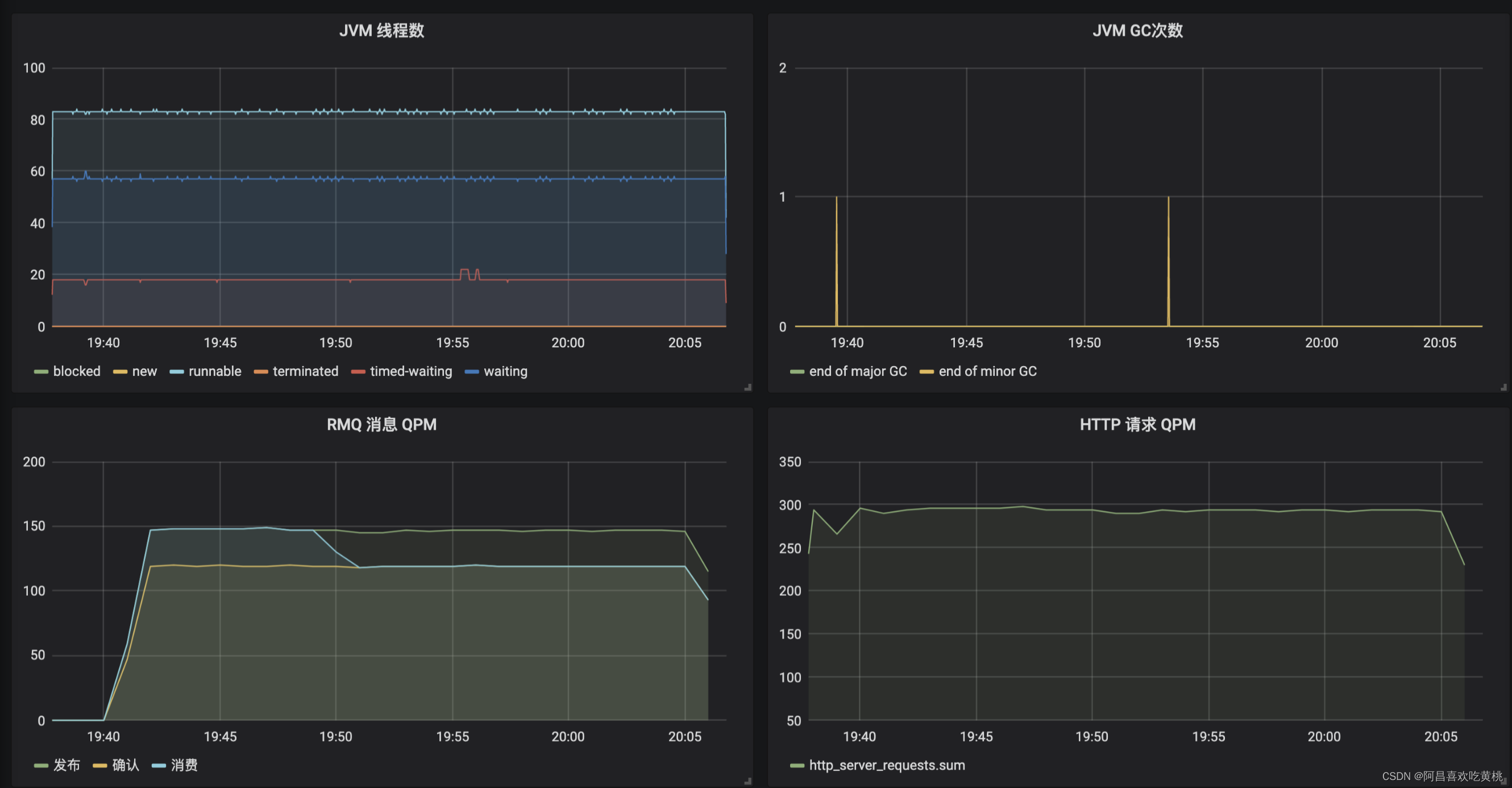Hide the "timed-waiting" series in the legend

[x=410, y=371]
